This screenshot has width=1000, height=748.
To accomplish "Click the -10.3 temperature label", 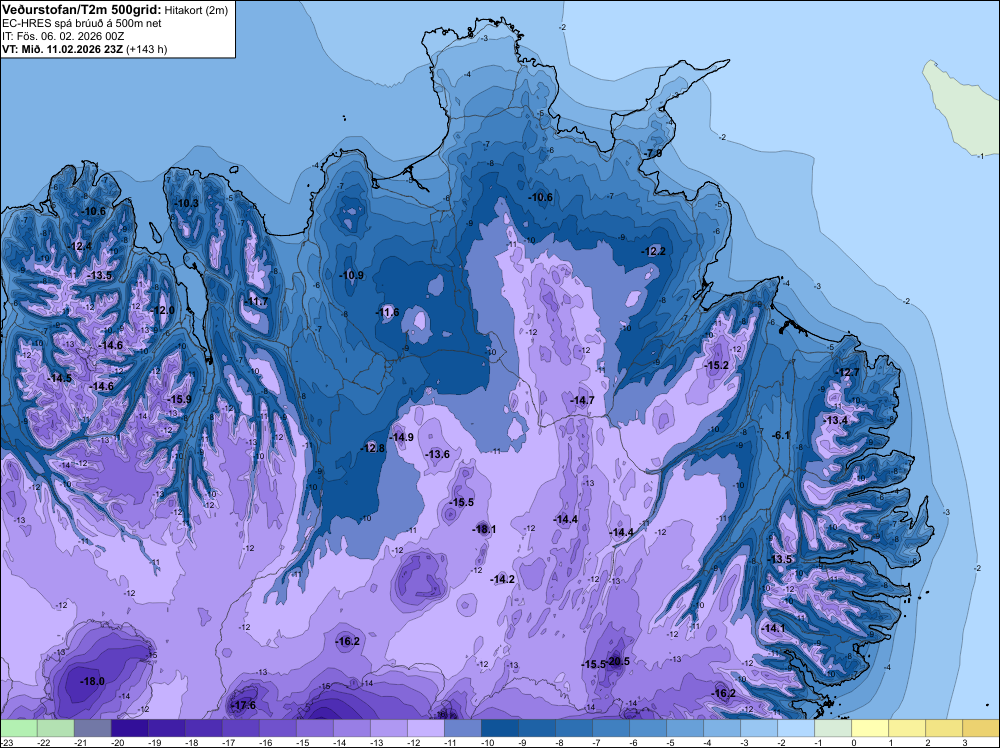I will tap(187, 203).
